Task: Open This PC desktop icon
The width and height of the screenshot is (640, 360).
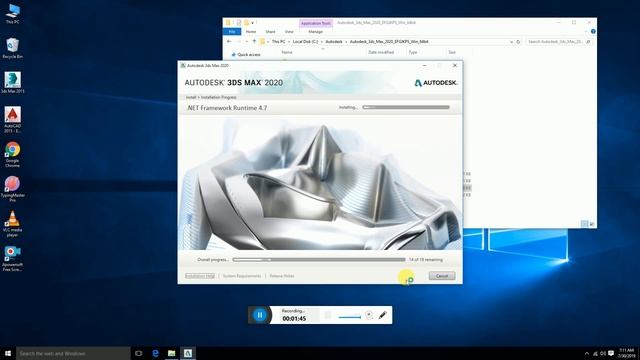Action: coord(13,14)
